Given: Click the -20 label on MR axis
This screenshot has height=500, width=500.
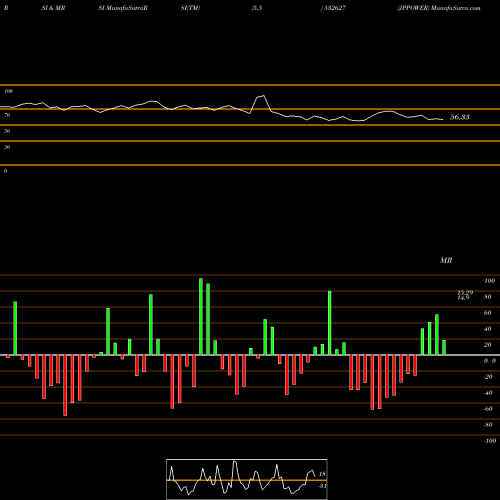Looking at the screenshot, I should click(488, 377).
